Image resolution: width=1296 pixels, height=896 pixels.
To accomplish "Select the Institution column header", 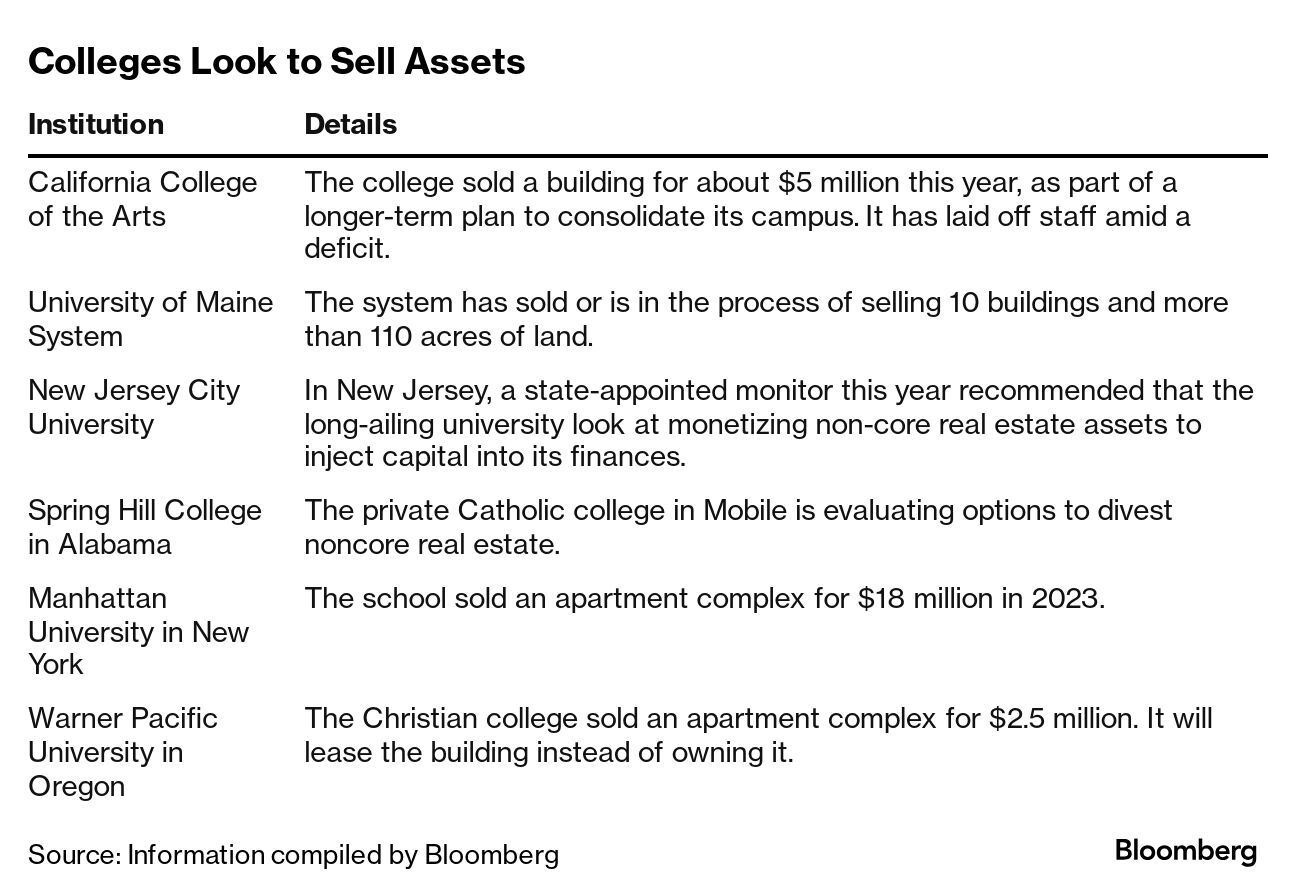I will 96,124.
